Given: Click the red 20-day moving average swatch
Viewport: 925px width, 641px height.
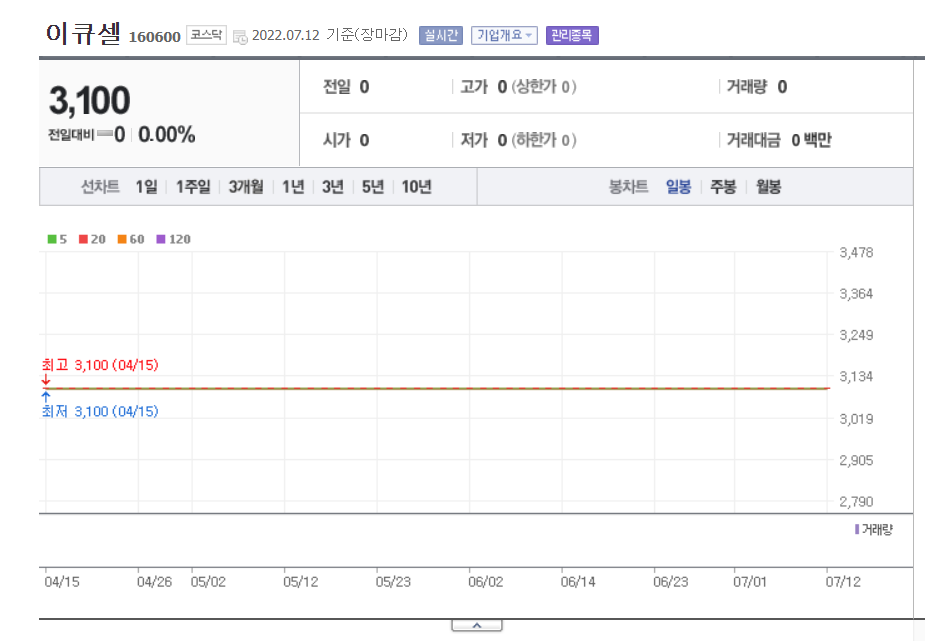Looking at the screenshot, I should 83,239.
